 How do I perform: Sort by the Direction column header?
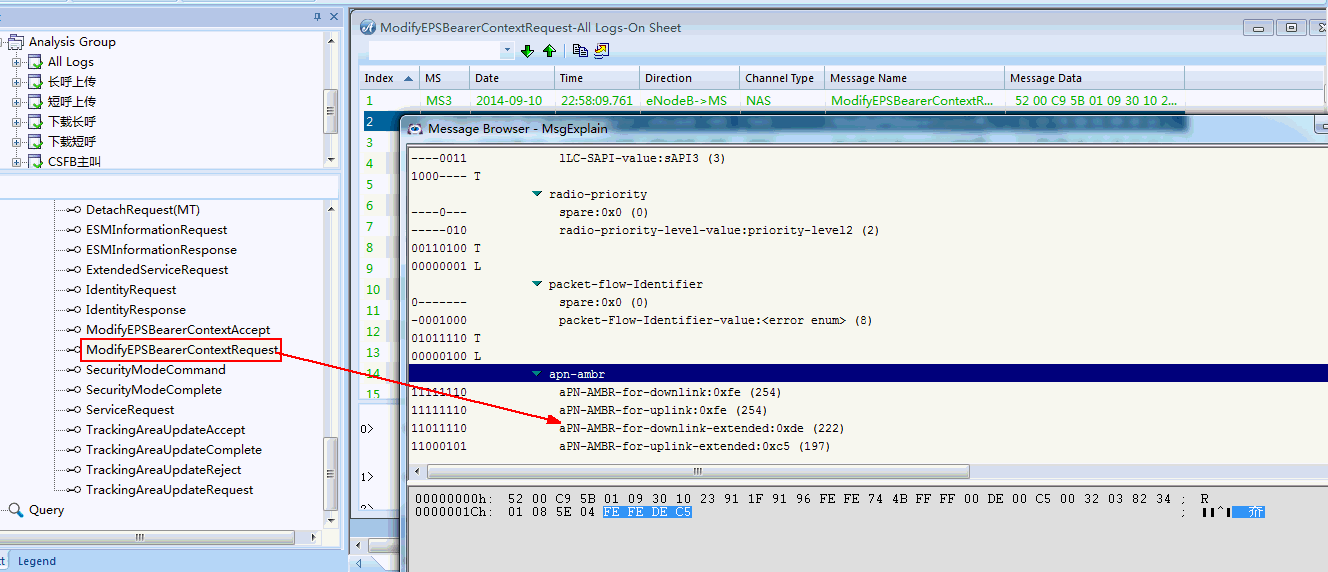[x=690, y=78]
